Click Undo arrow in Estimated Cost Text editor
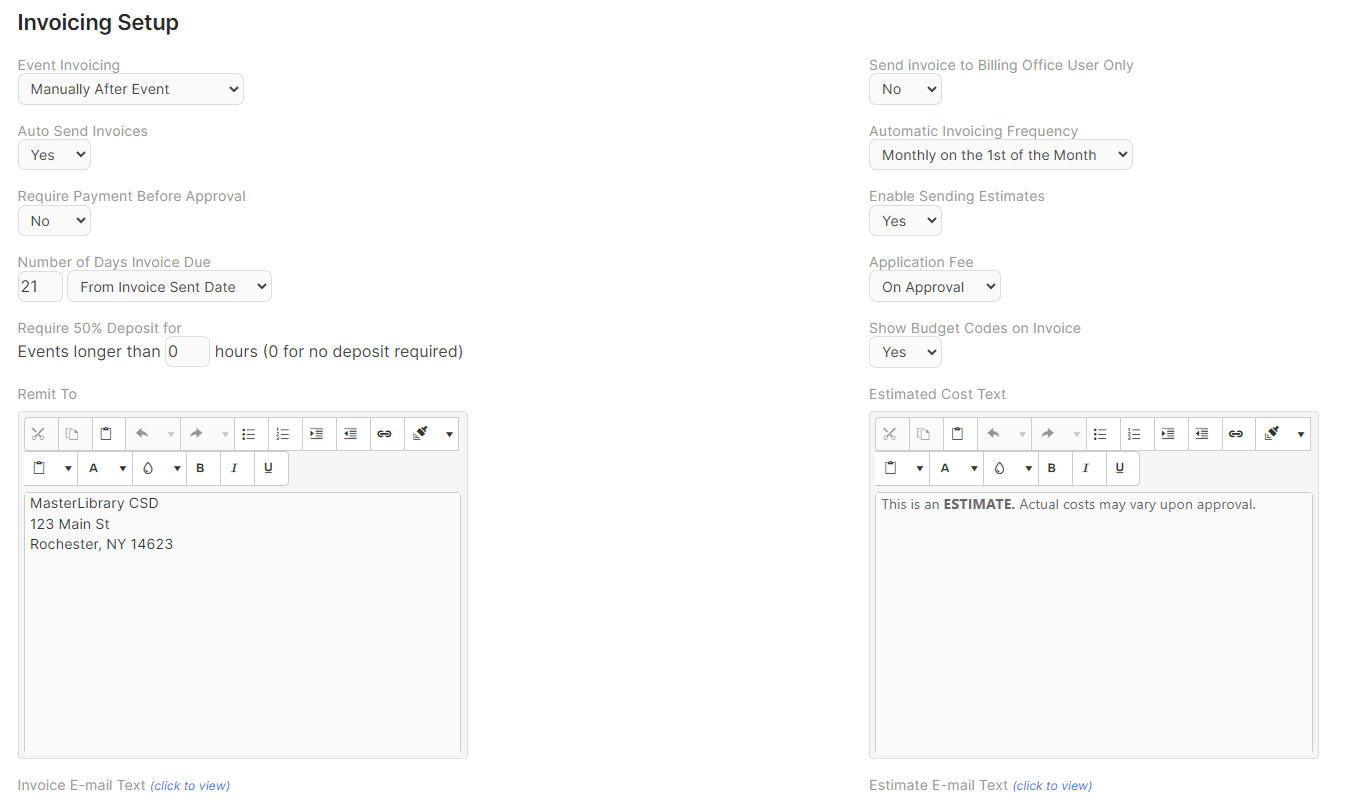Image resolution: width=1362 pixels, height=802 pixels. (x=993, y=434)
